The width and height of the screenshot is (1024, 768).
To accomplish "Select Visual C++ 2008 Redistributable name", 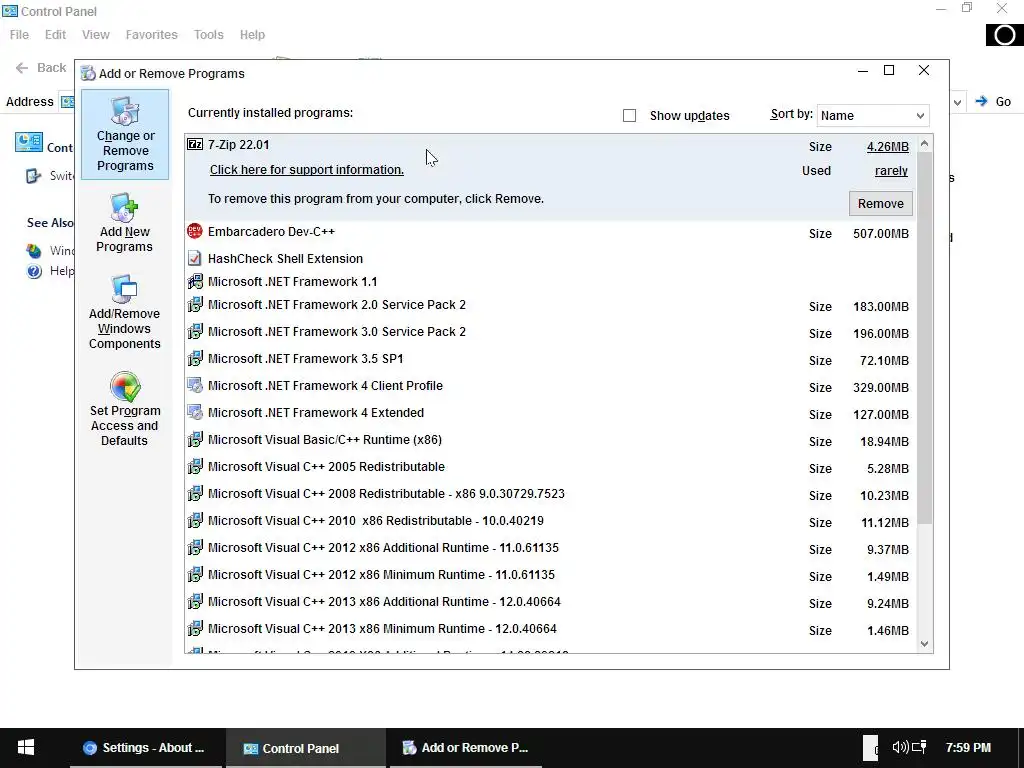I will (x=386, y=494).
